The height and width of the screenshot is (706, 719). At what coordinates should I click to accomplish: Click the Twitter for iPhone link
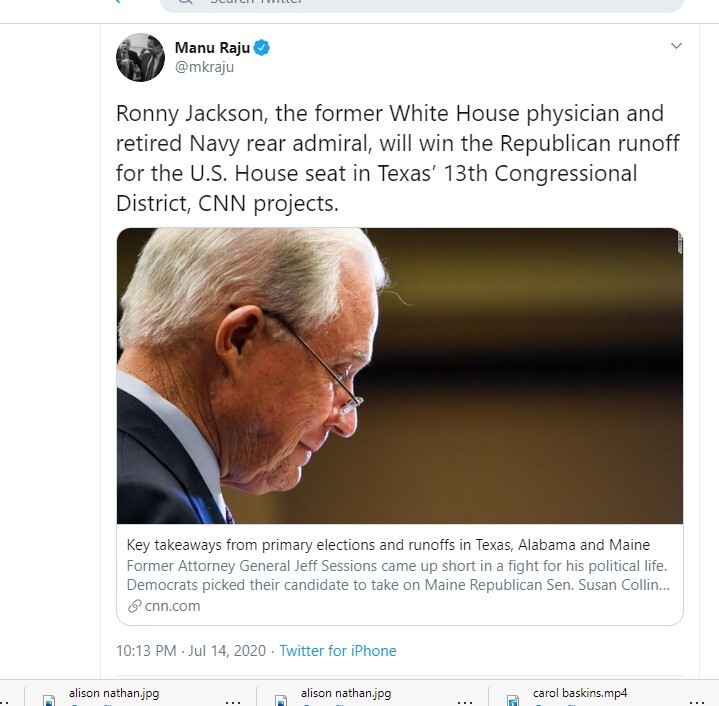pos(338,651)
